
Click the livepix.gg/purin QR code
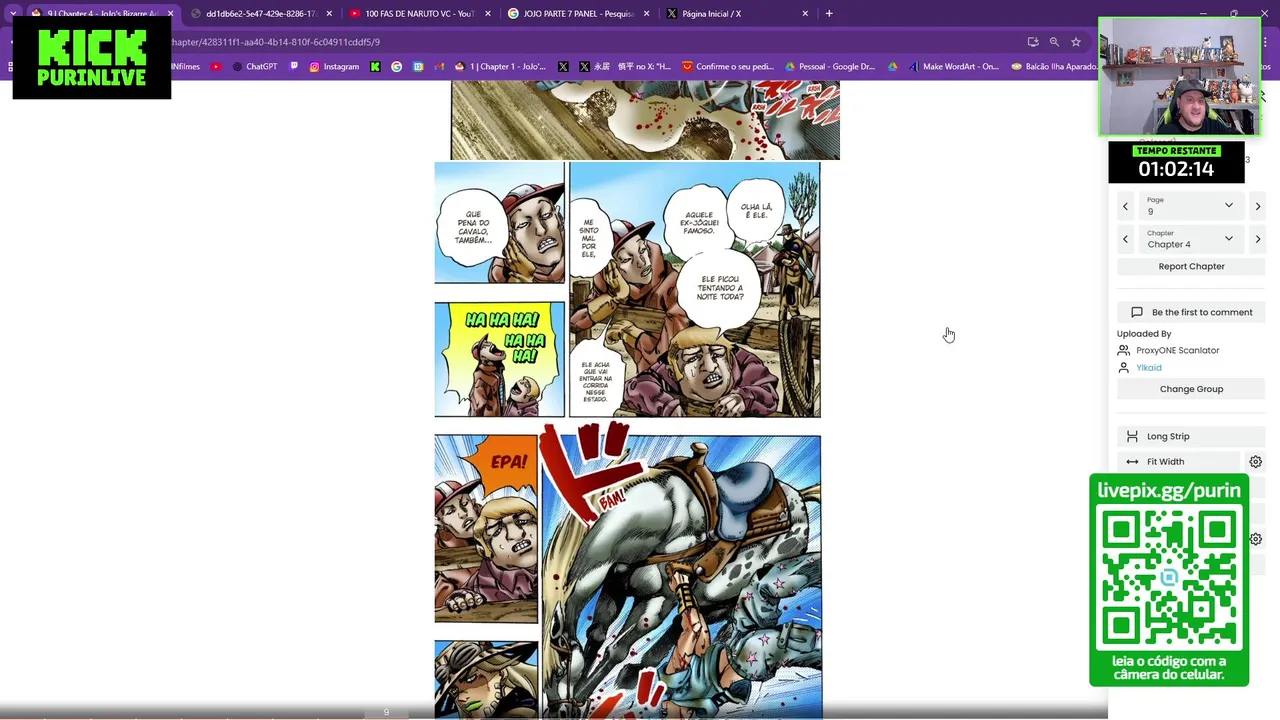pyautogui.click(x=1169, y=578)
